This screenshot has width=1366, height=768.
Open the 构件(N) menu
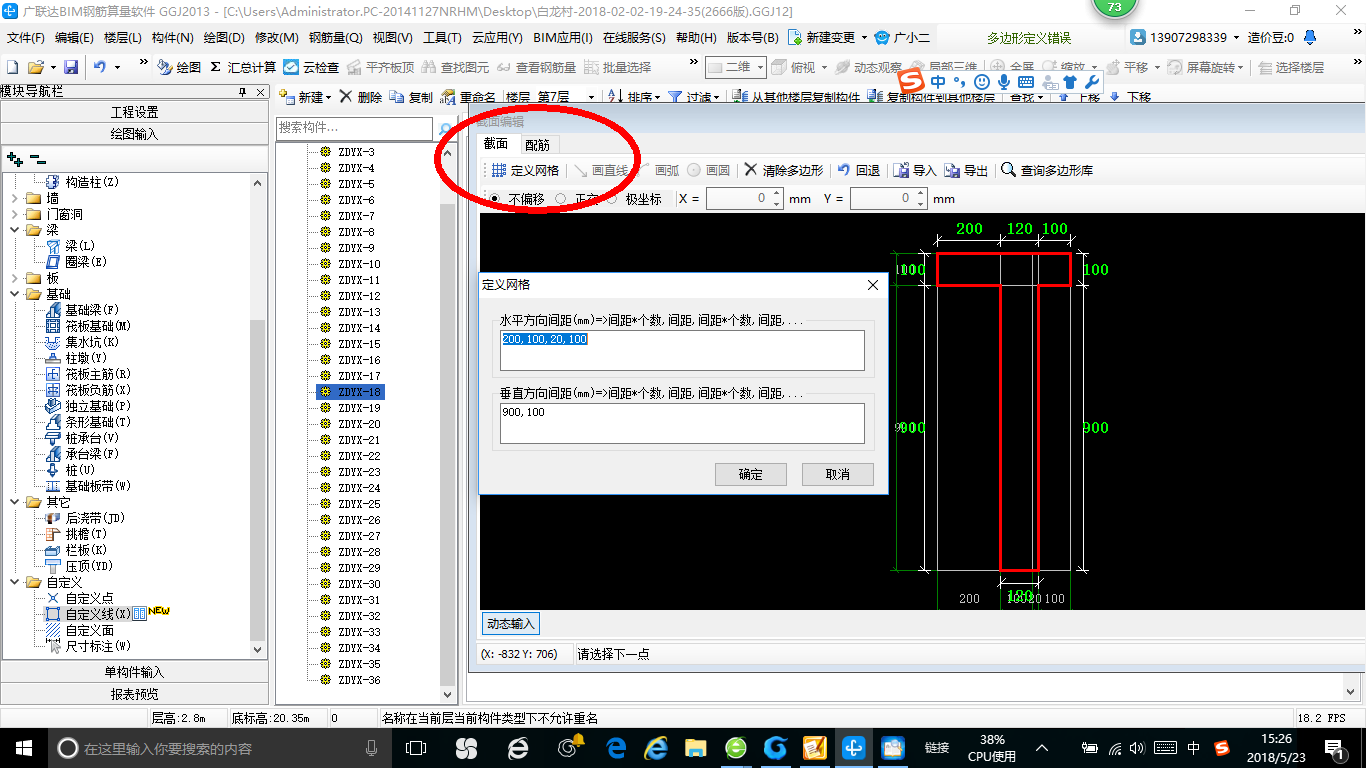tap(172, 38)
